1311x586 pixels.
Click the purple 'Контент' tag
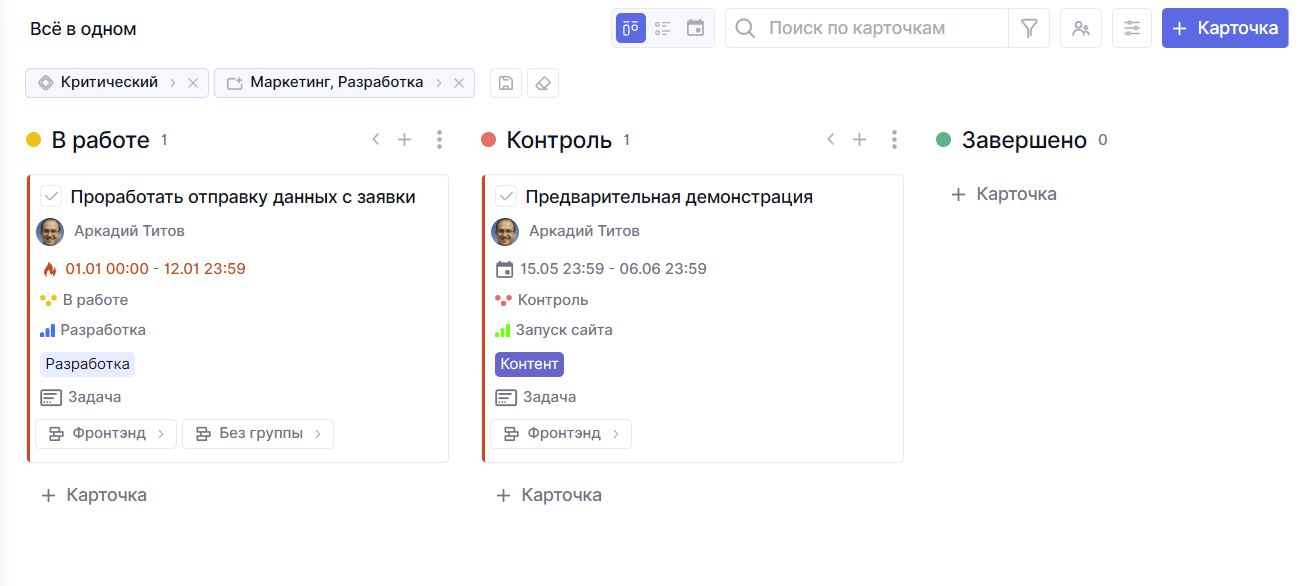(x=529, y=364)
